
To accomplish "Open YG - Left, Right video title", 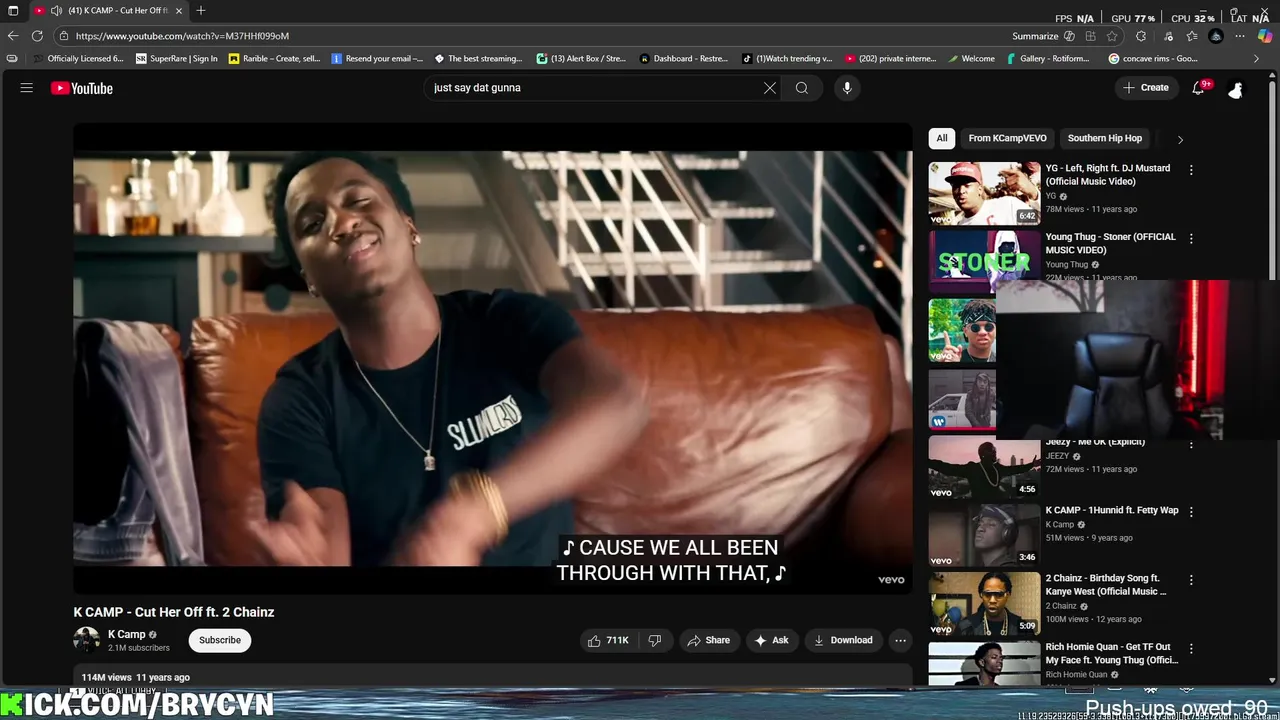I will [1108, 175].
